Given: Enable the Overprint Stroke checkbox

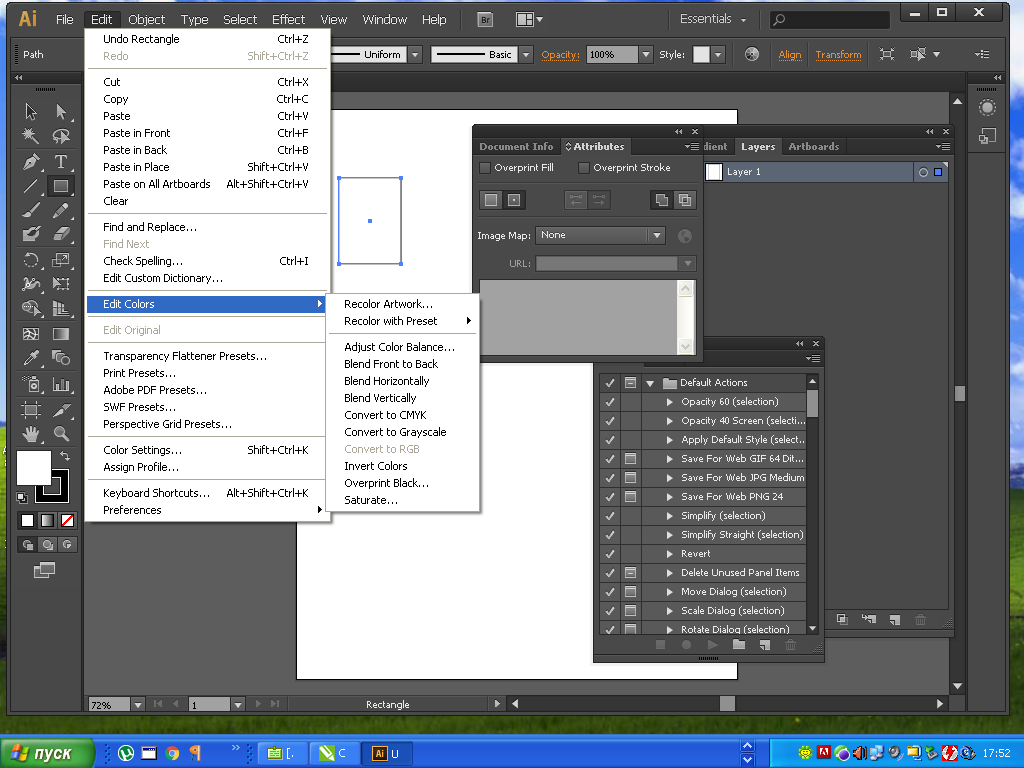Looking at the screenshot, I should pos(585,168).
